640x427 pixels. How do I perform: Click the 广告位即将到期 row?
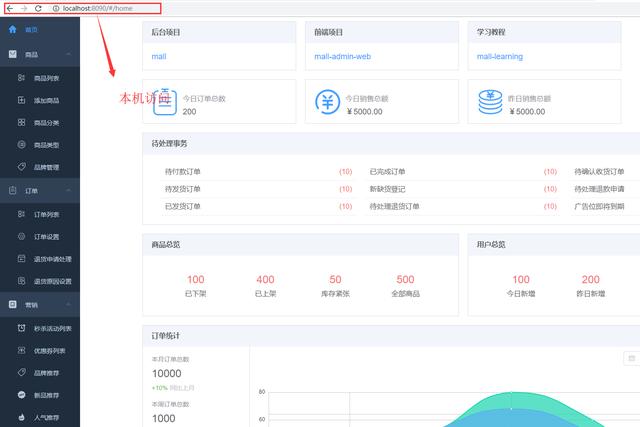(605, 206)
